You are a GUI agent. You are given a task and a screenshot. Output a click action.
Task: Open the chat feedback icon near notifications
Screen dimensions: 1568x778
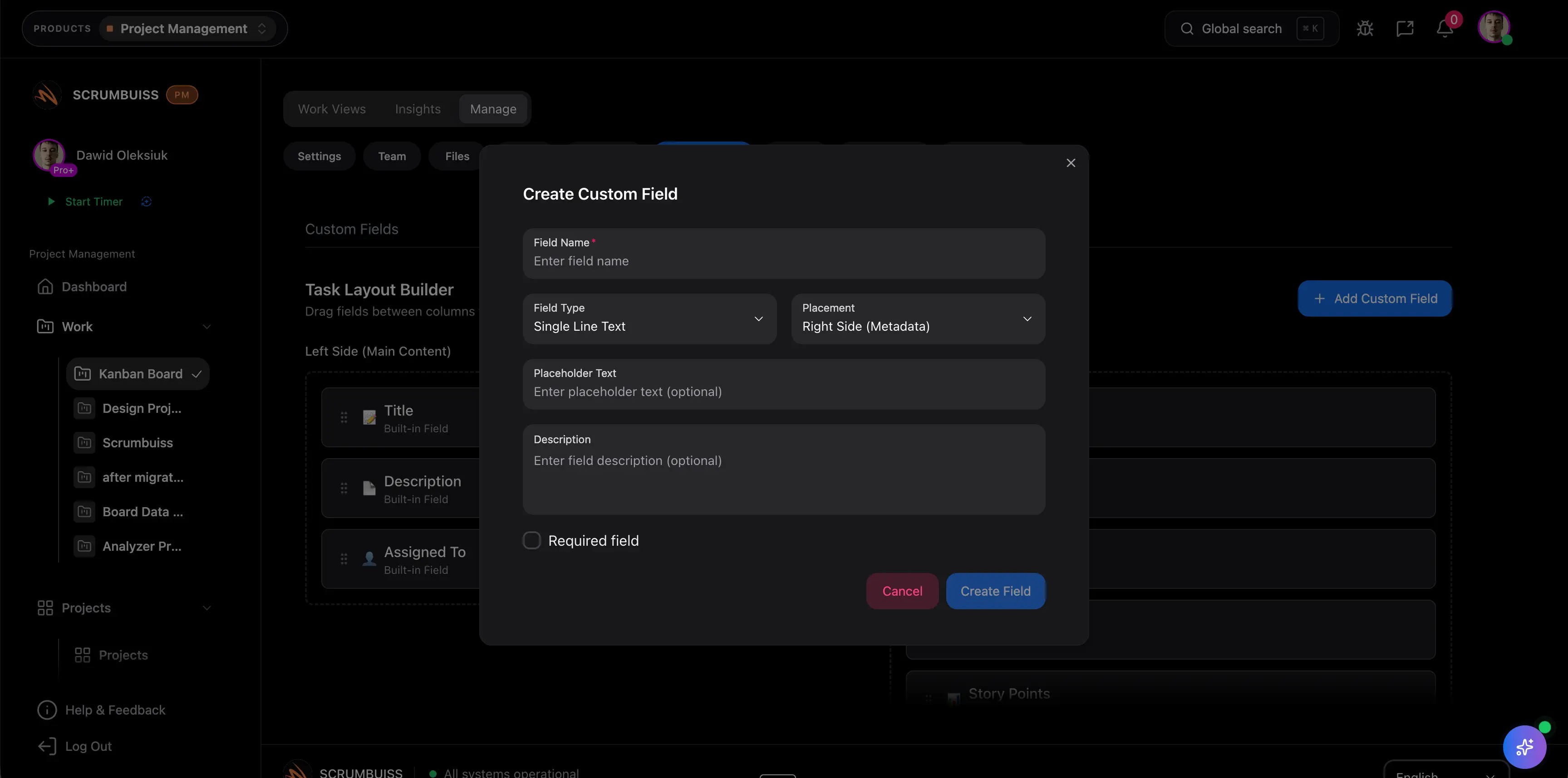pos(1405,28)
